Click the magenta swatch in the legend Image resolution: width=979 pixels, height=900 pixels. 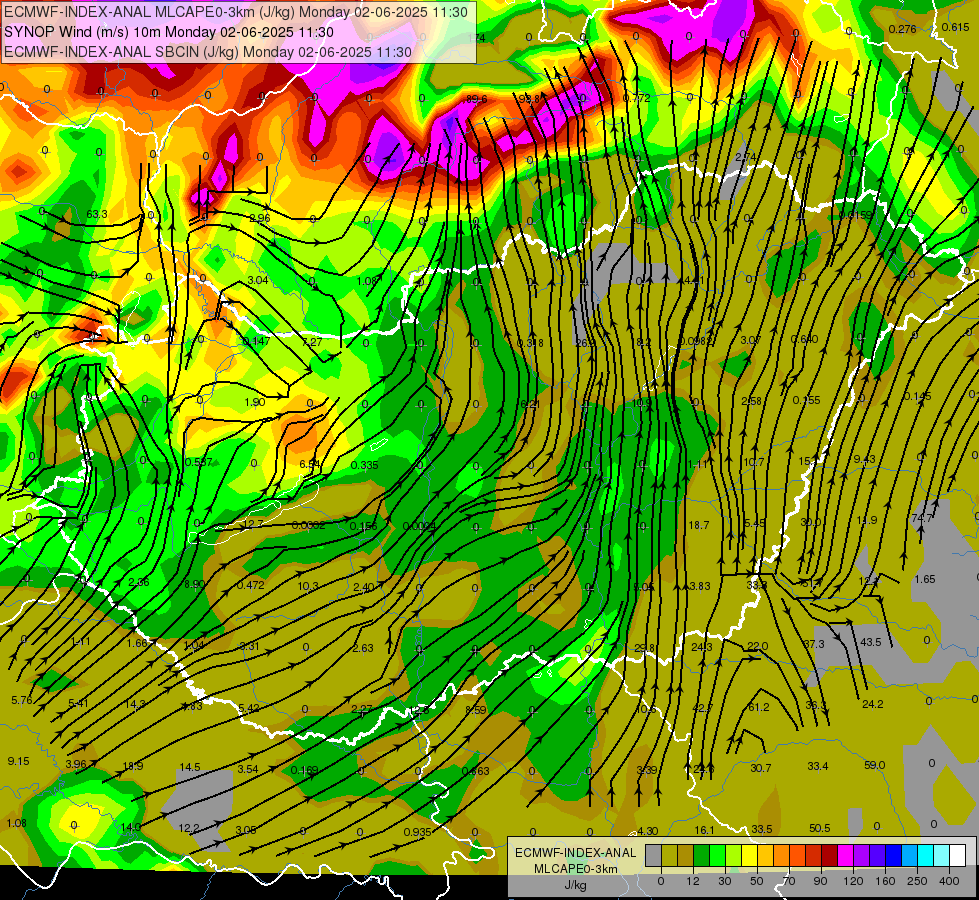(x=845, y=856)
